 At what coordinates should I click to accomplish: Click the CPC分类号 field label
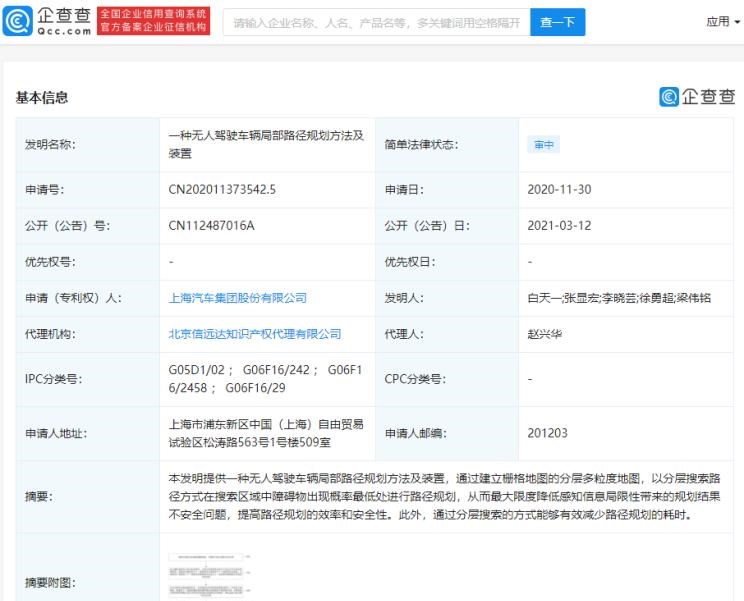pos(415,379)
